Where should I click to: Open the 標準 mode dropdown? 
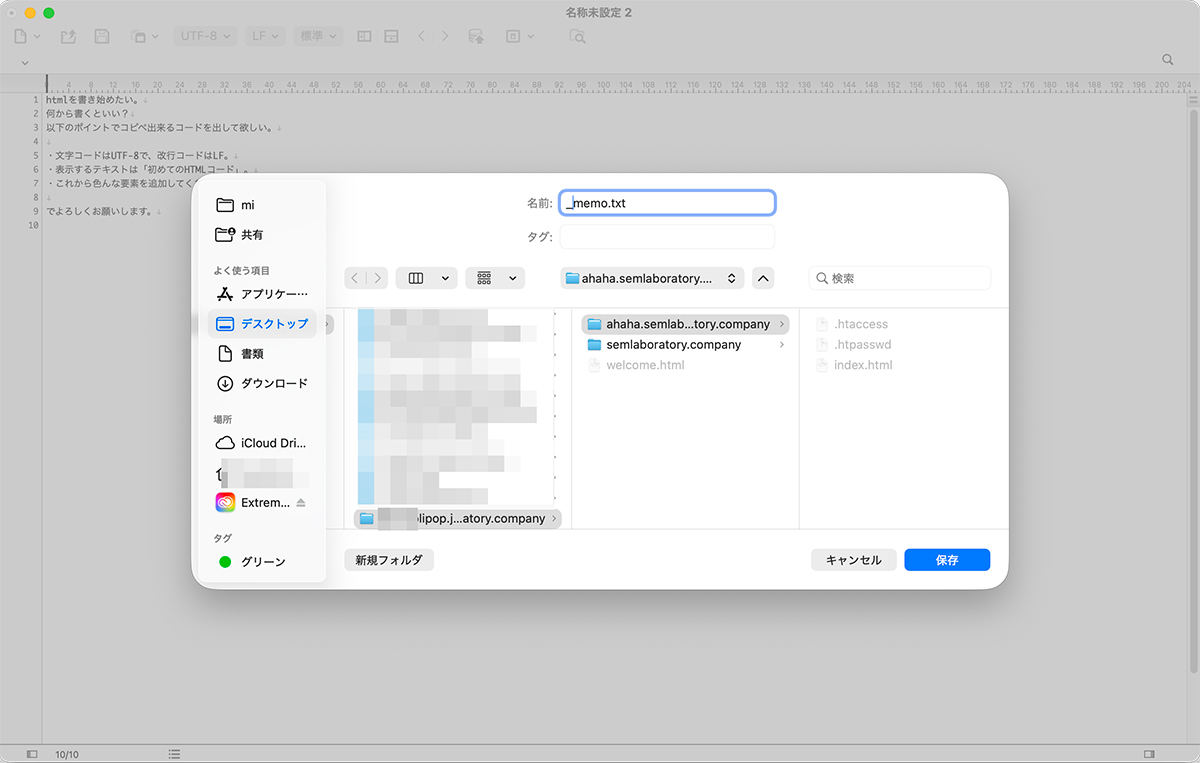tap(318, 35)
